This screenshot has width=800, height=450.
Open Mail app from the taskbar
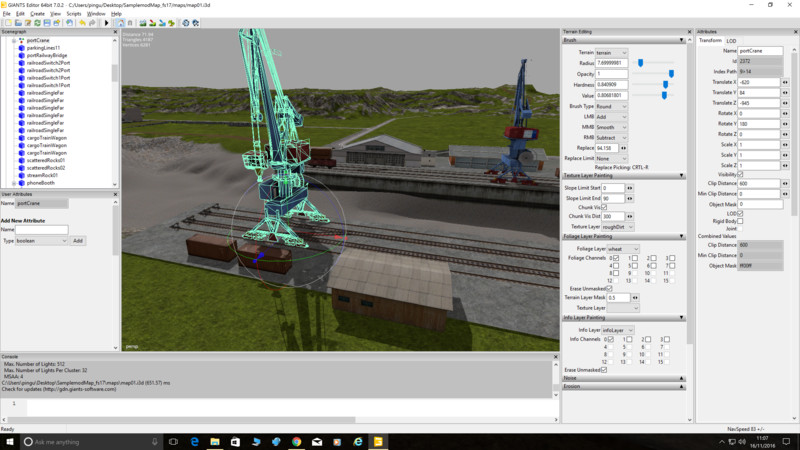click(x=317, y=442)
